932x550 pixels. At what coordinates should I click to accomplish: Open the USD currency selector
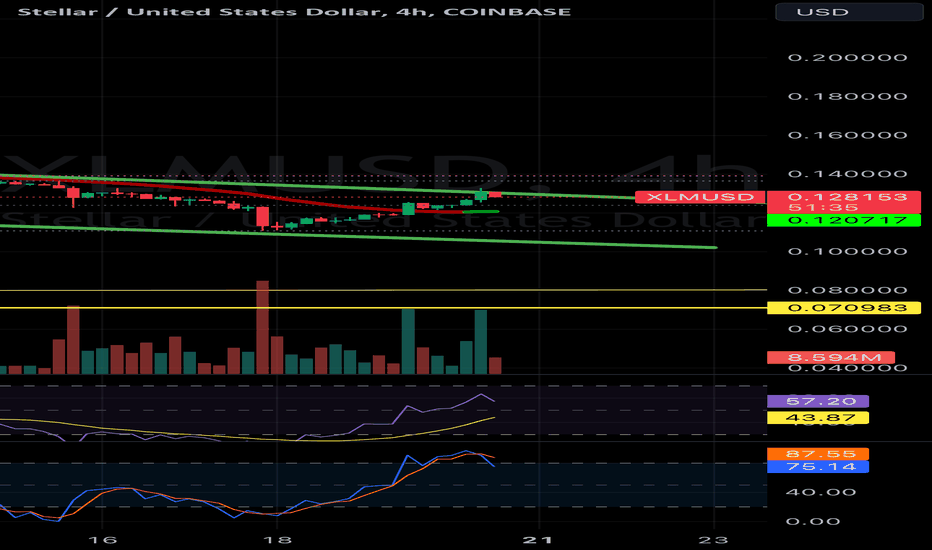(849, 12)
